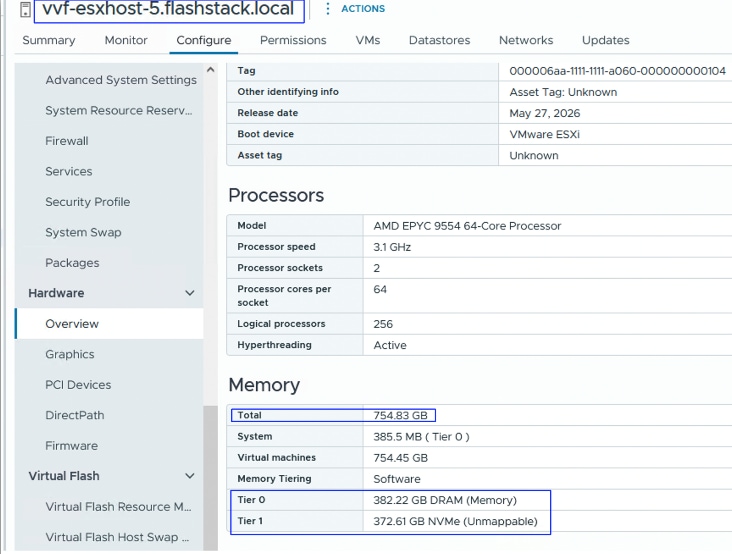The width and height of the screenshot is (732, 554).
Task: Click the sidebar scrollbar thumb
Action: [x=211, y=478]
